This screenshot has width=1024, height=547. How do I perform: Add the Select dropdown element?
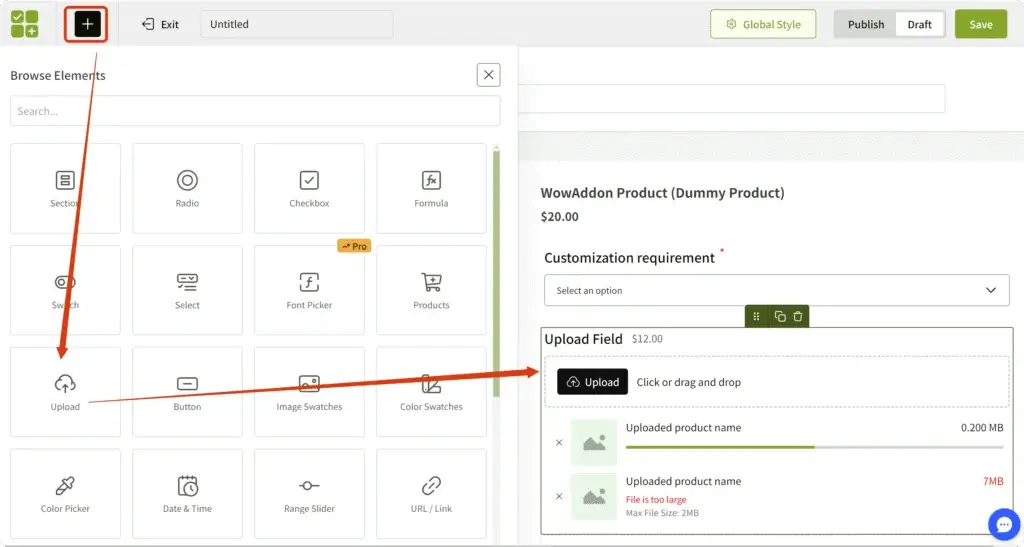click(x=187, y=290)
